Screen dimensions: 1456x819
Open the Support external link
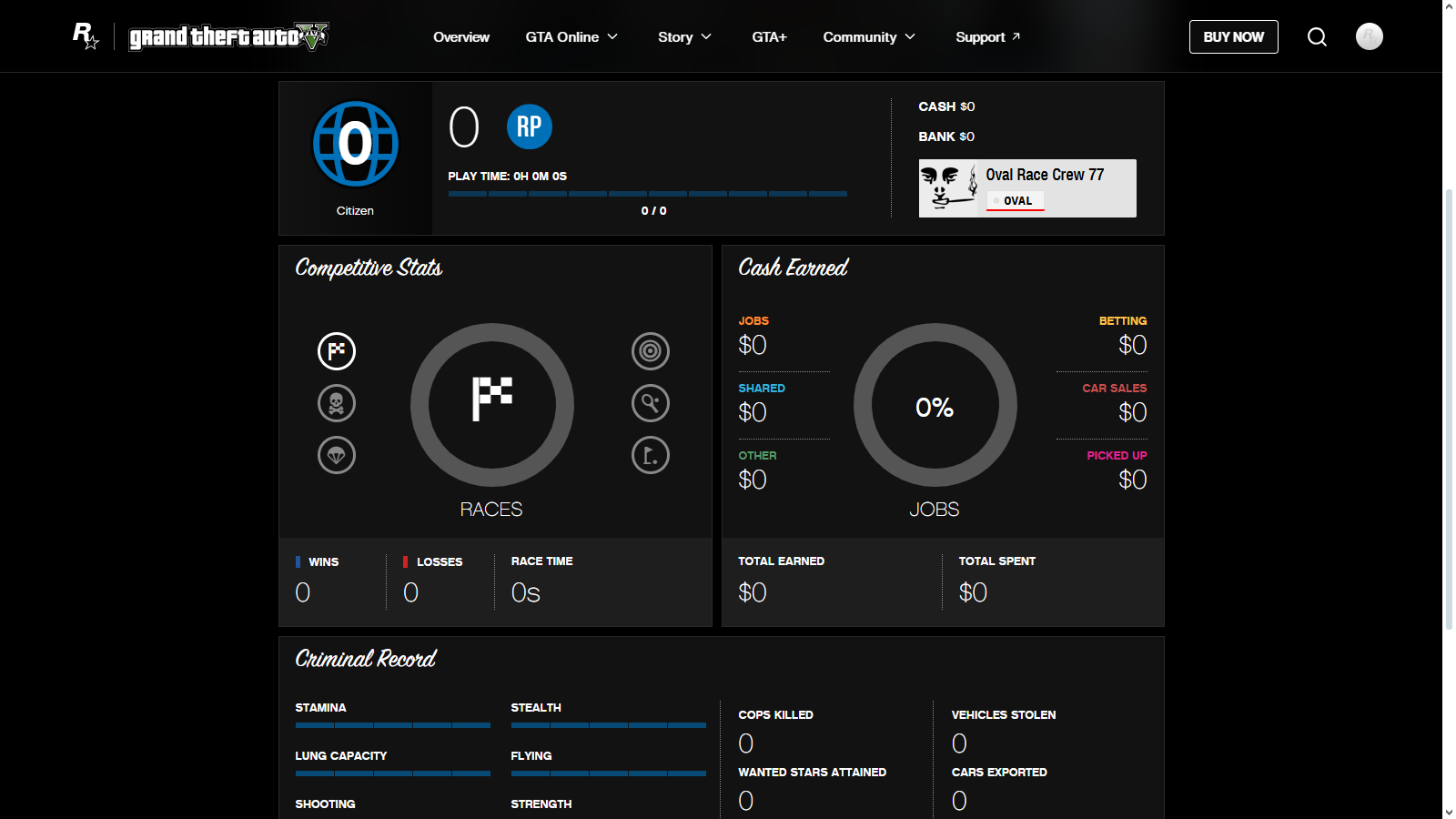988,37
